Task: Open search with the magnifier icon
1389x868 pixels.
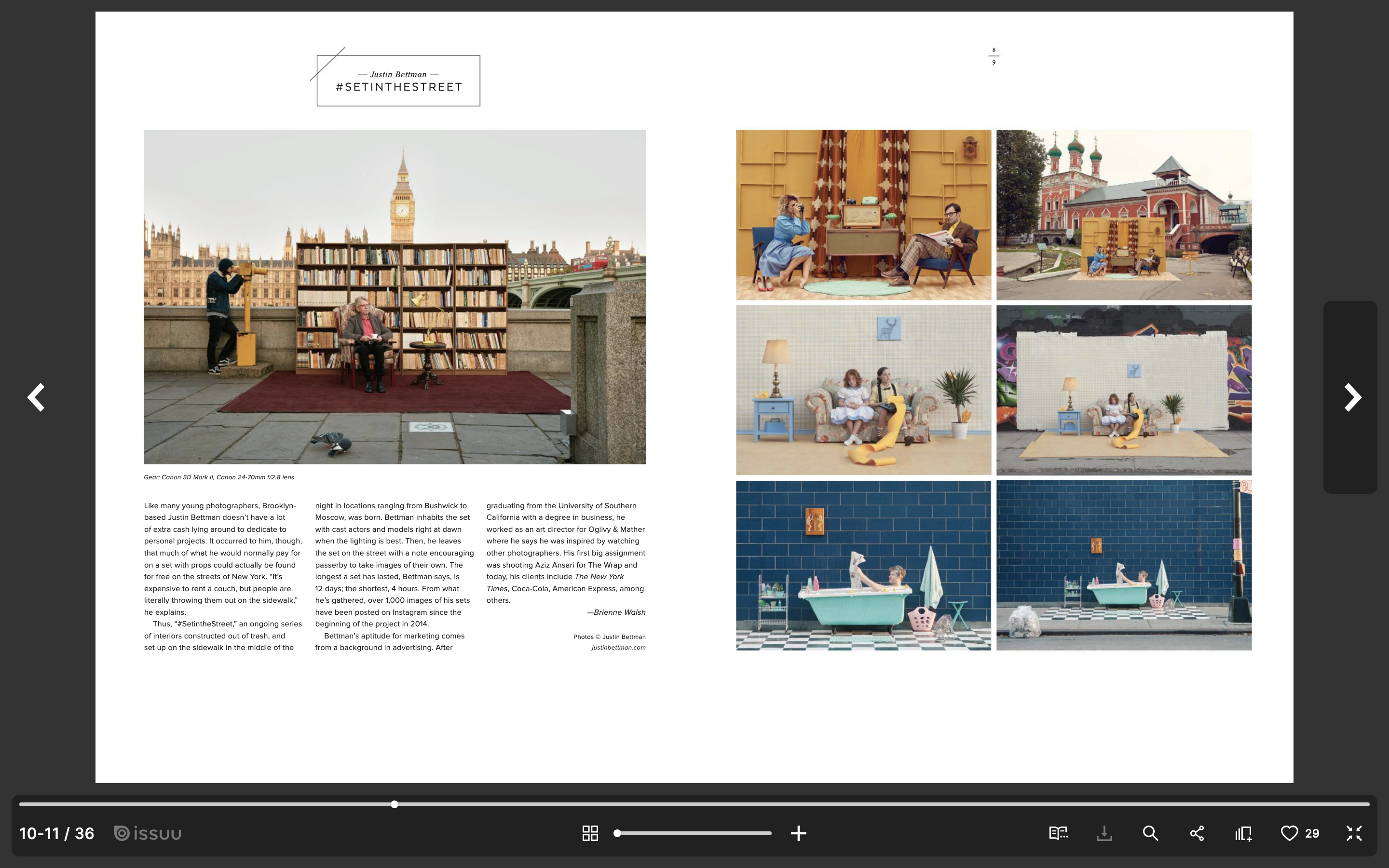Action: click(1150, 833)
